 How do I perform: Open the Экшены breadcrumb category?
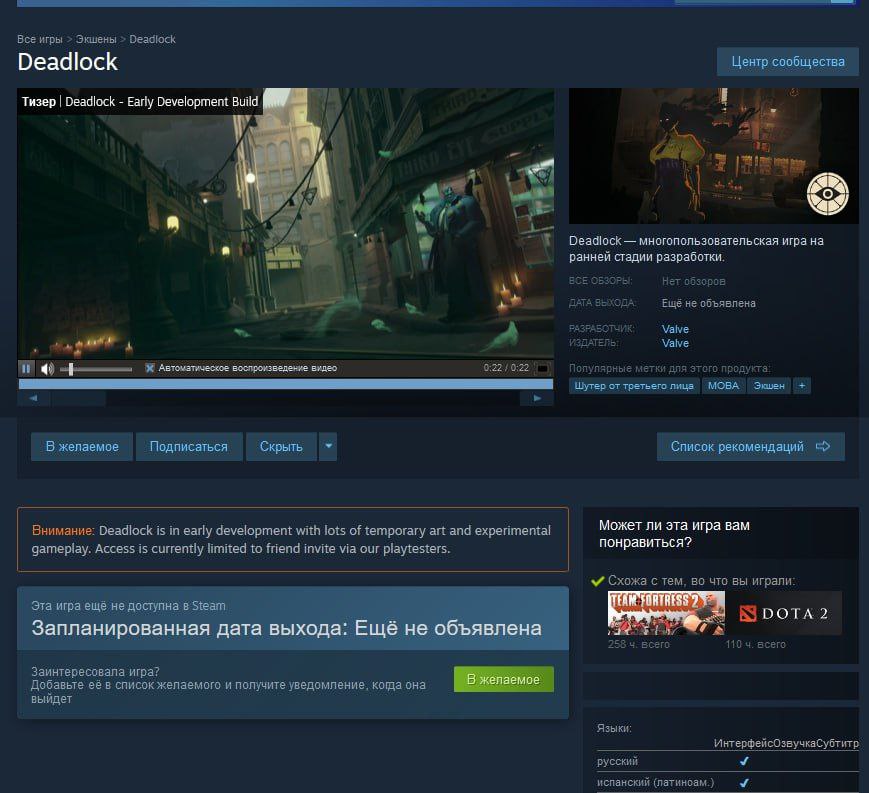tap(96, 39)
